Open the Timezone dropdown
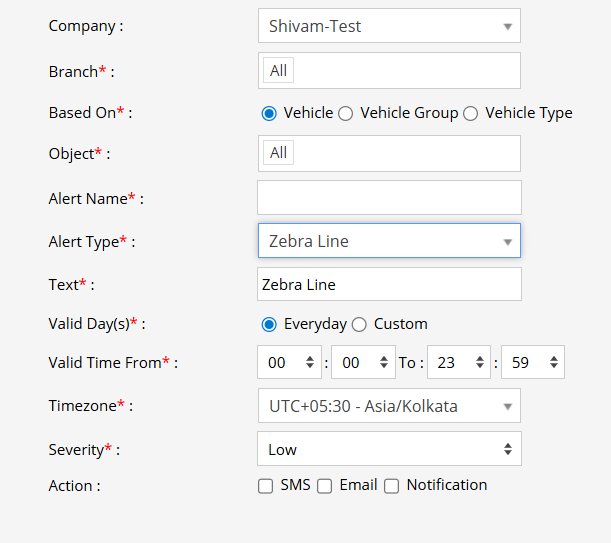The height and width of the screenshot is (543, 611). [388, 406]
